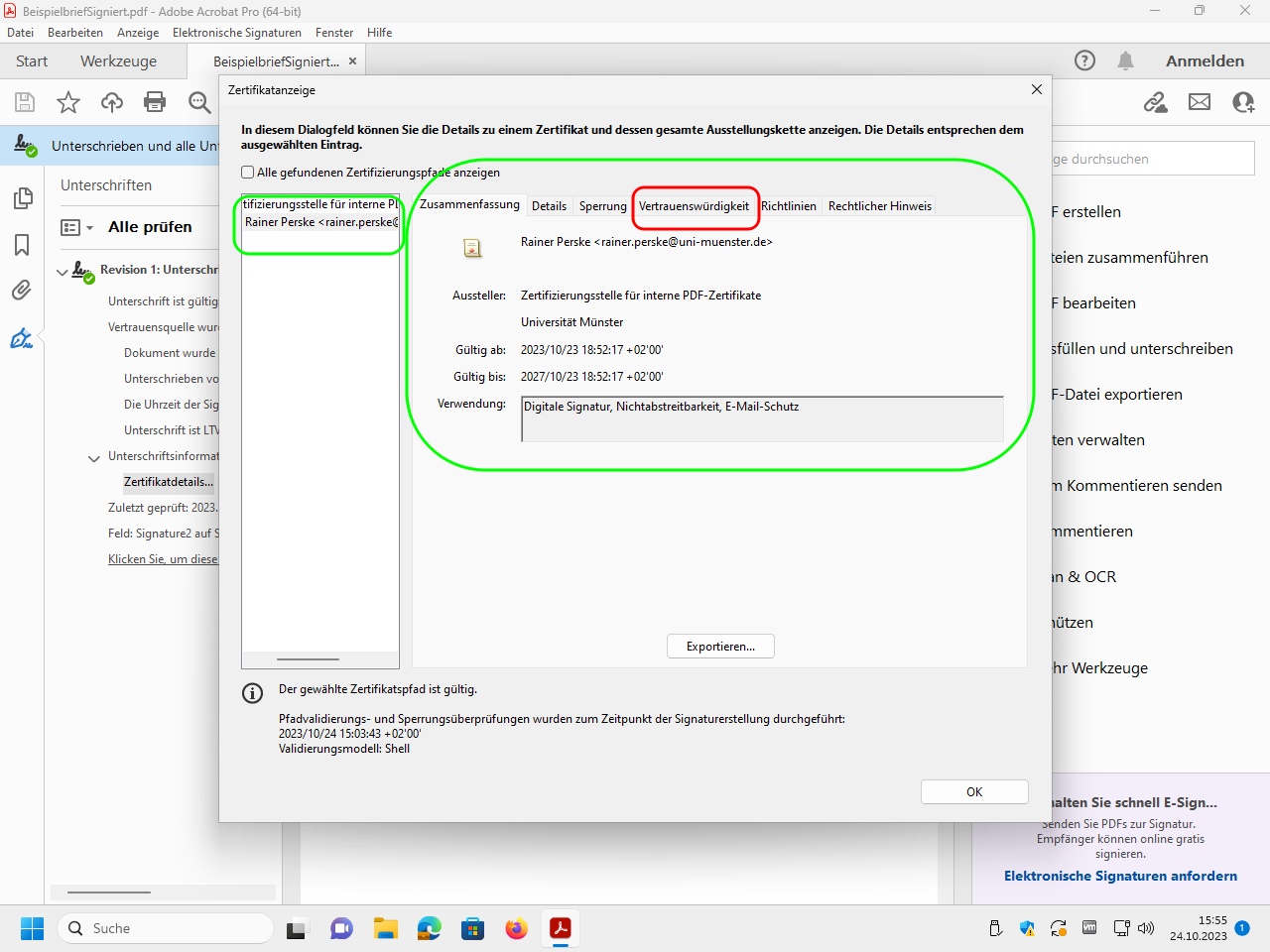Open the Bookmarks panel in left sidebar
Screen dimensions: 1270x952
pos(22,245)
